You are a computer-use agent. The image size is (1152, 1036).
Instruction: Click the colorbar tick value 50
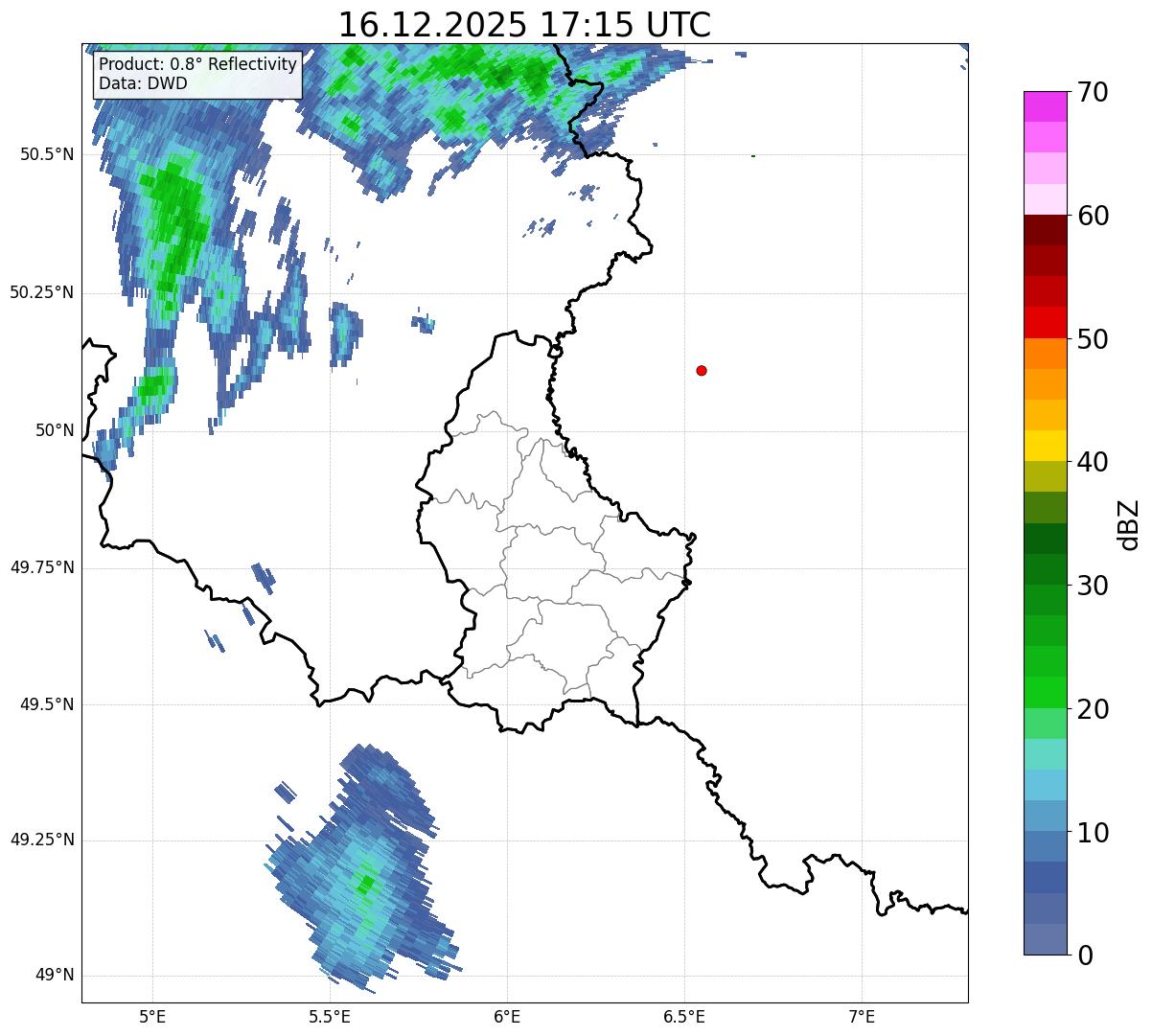[1093, 339]
